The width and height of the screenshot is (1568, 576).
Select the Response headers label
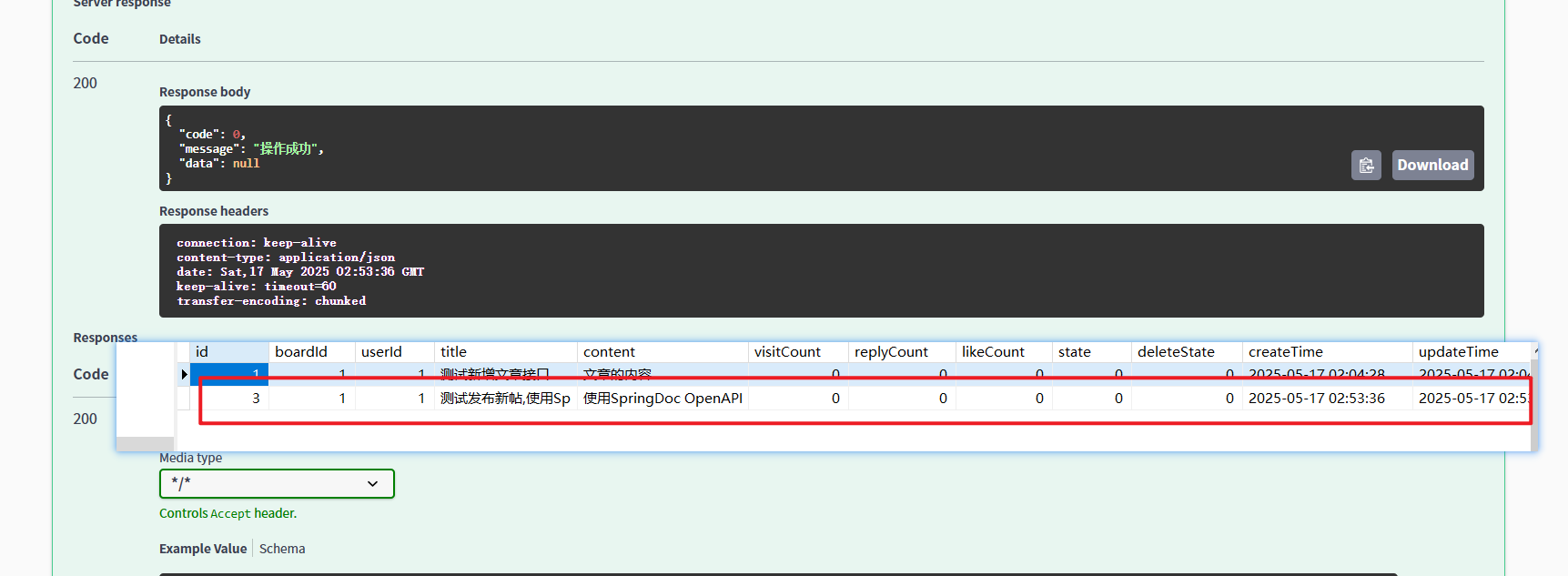tap(214, 211)
